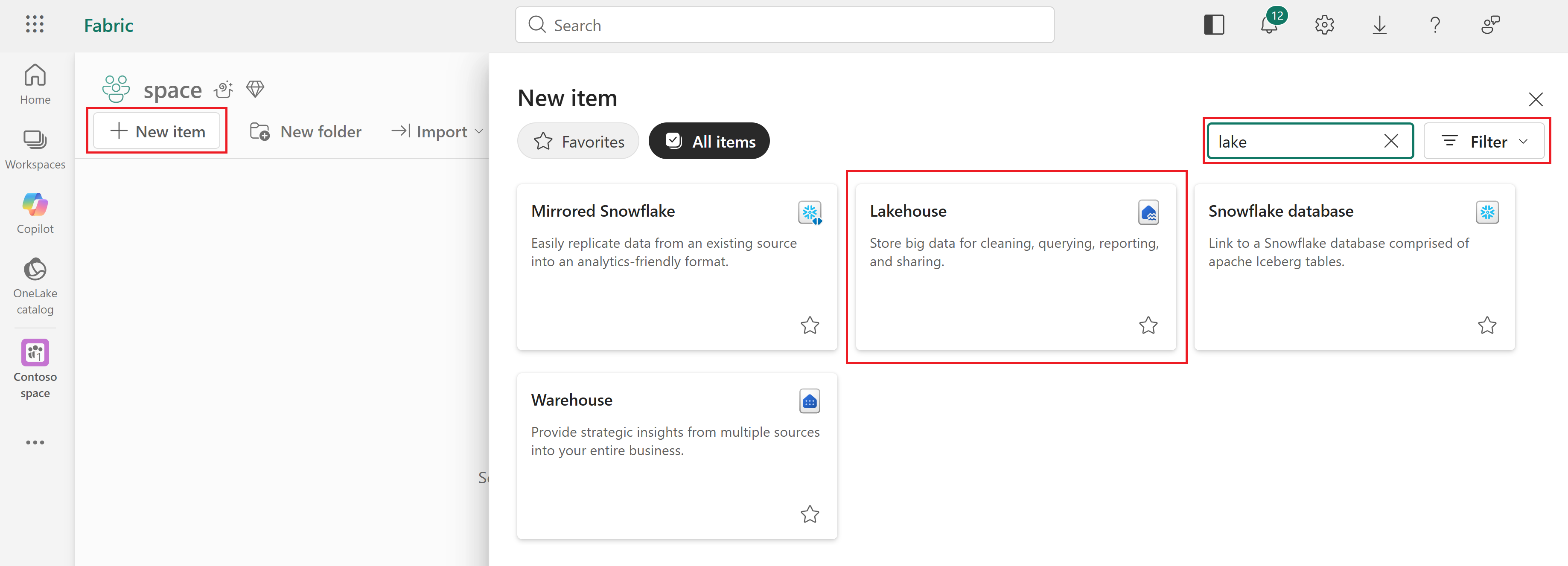Click the download arrow icon
This screenshot has height=566, width=1568.
[x=1379, y=25]
